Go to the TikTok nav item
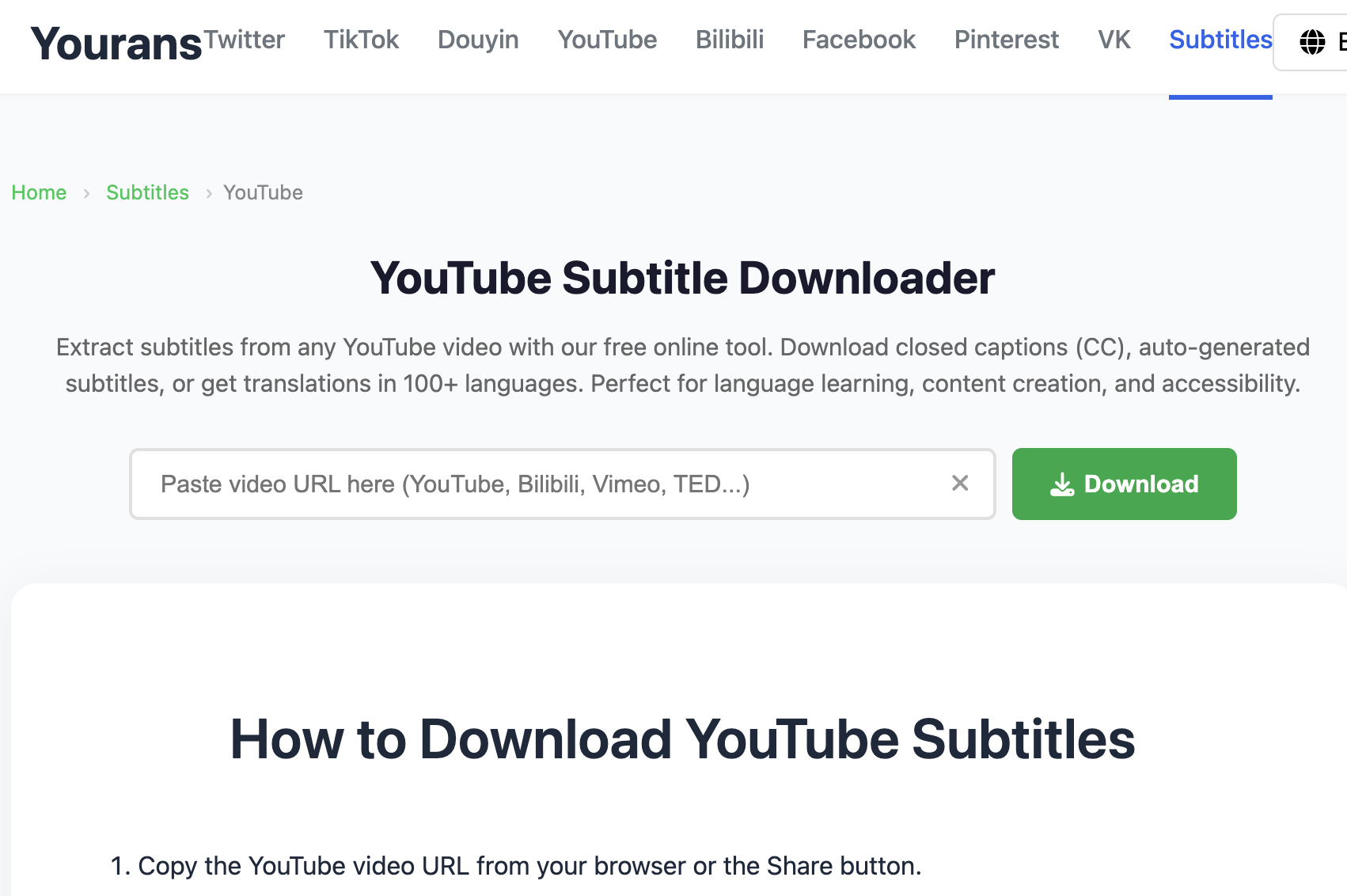The width and height of the screenshot is (1347, 896). click(x=361, y=40)
